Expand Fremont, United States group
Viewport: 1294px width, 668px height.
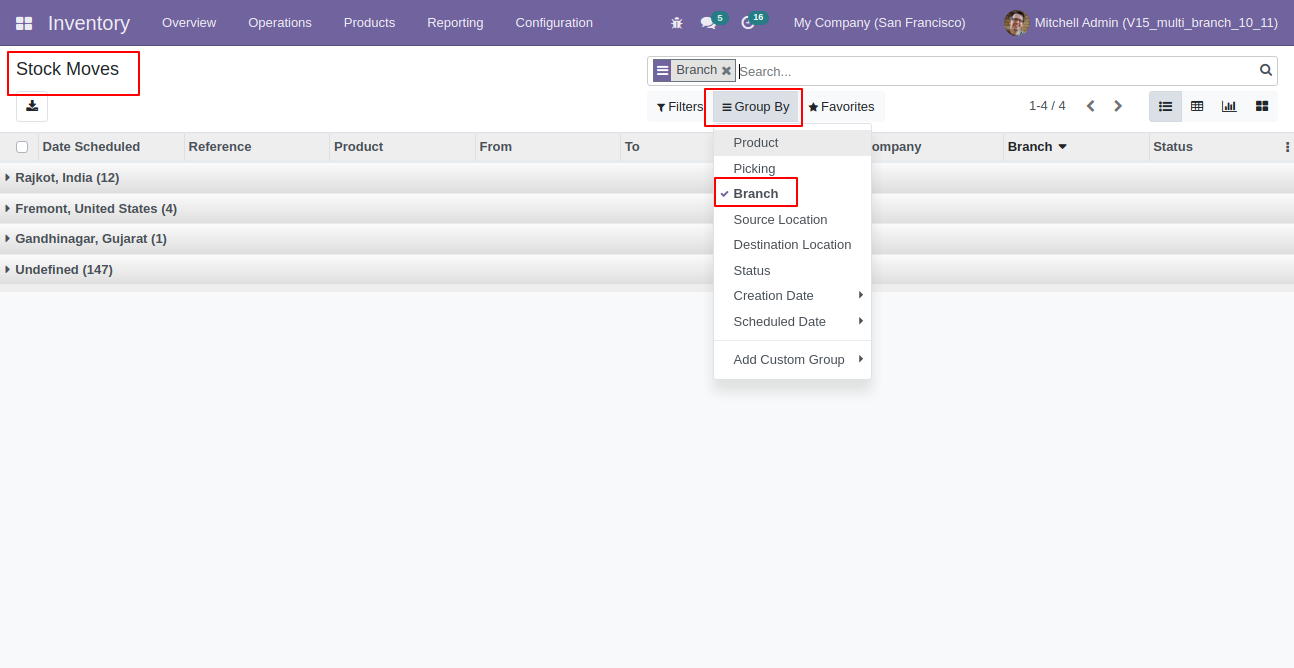point(647,209)
